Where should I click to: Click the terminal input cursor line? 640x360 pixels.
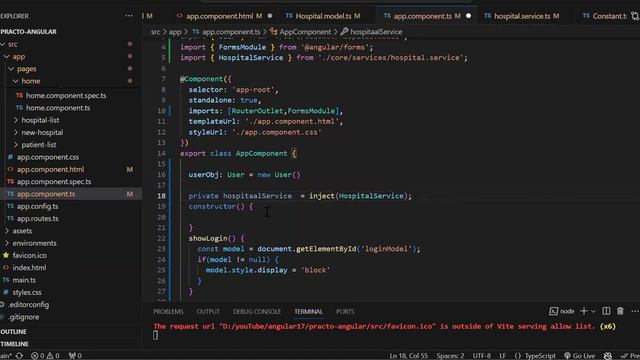pos(156,335)
